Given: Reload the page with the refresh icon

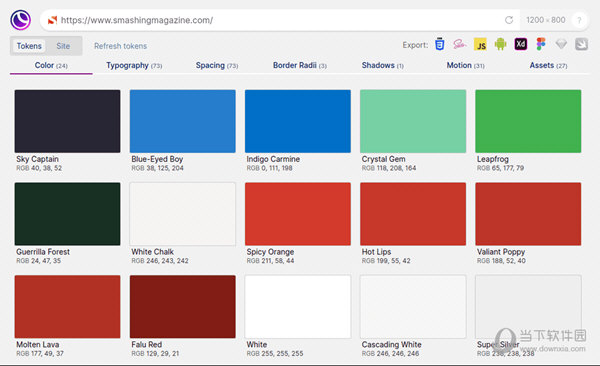Looking at the screenshot, I should 509,20.
